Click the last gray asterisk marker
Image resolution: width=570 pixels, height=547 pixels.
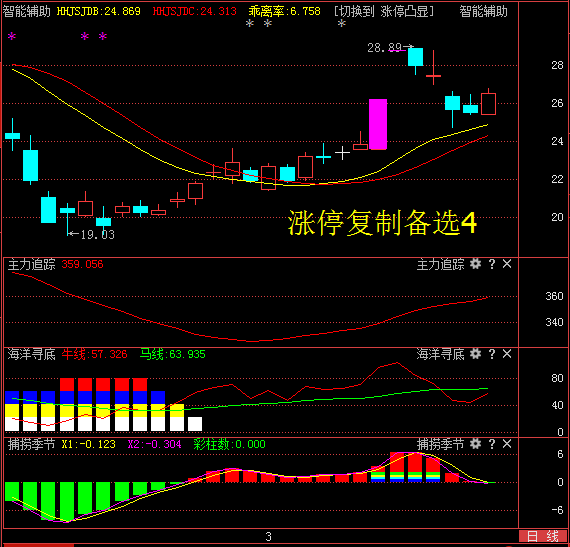341,24
